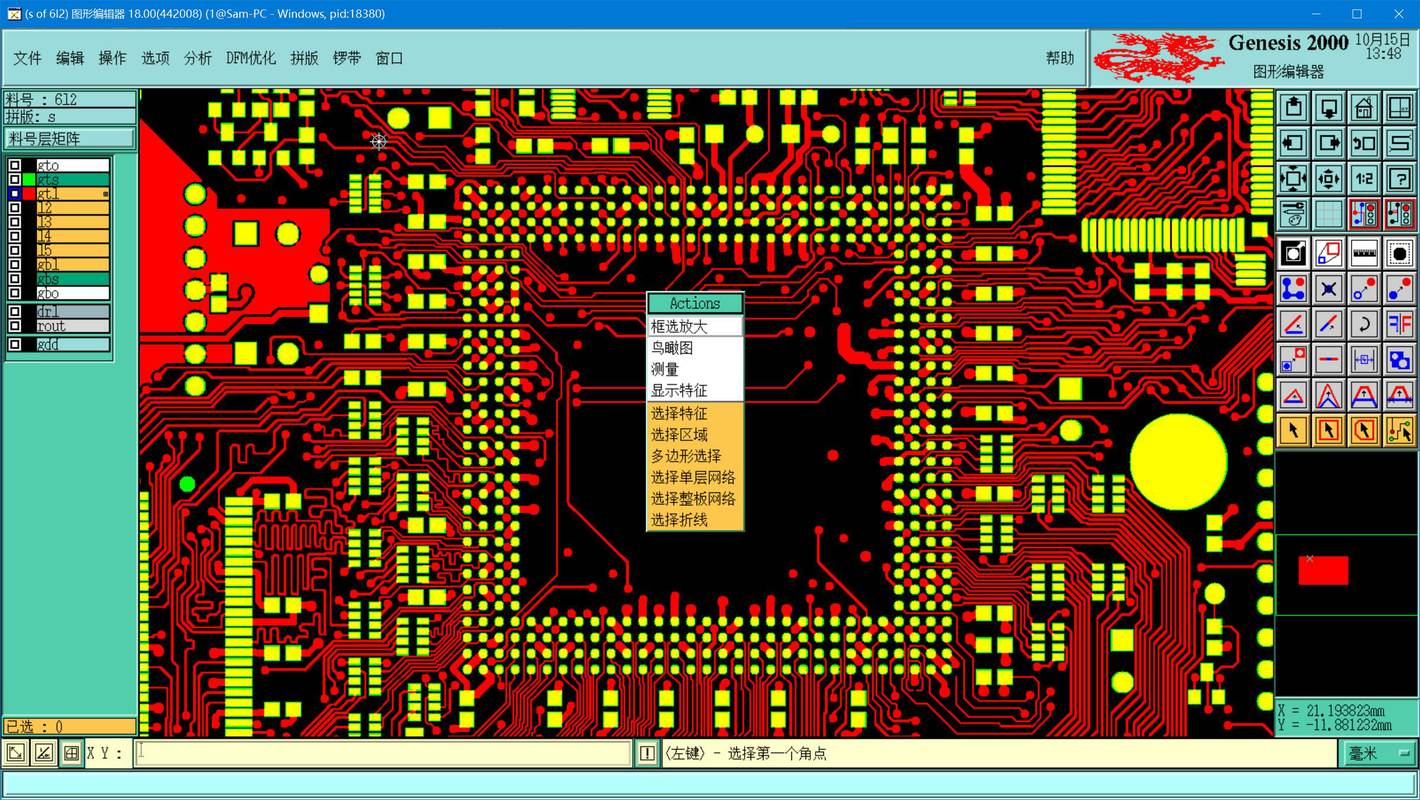Click the rotate arrow tool icon
The height and width of the screenshot is (800, 1420).
click(1363, 324)
